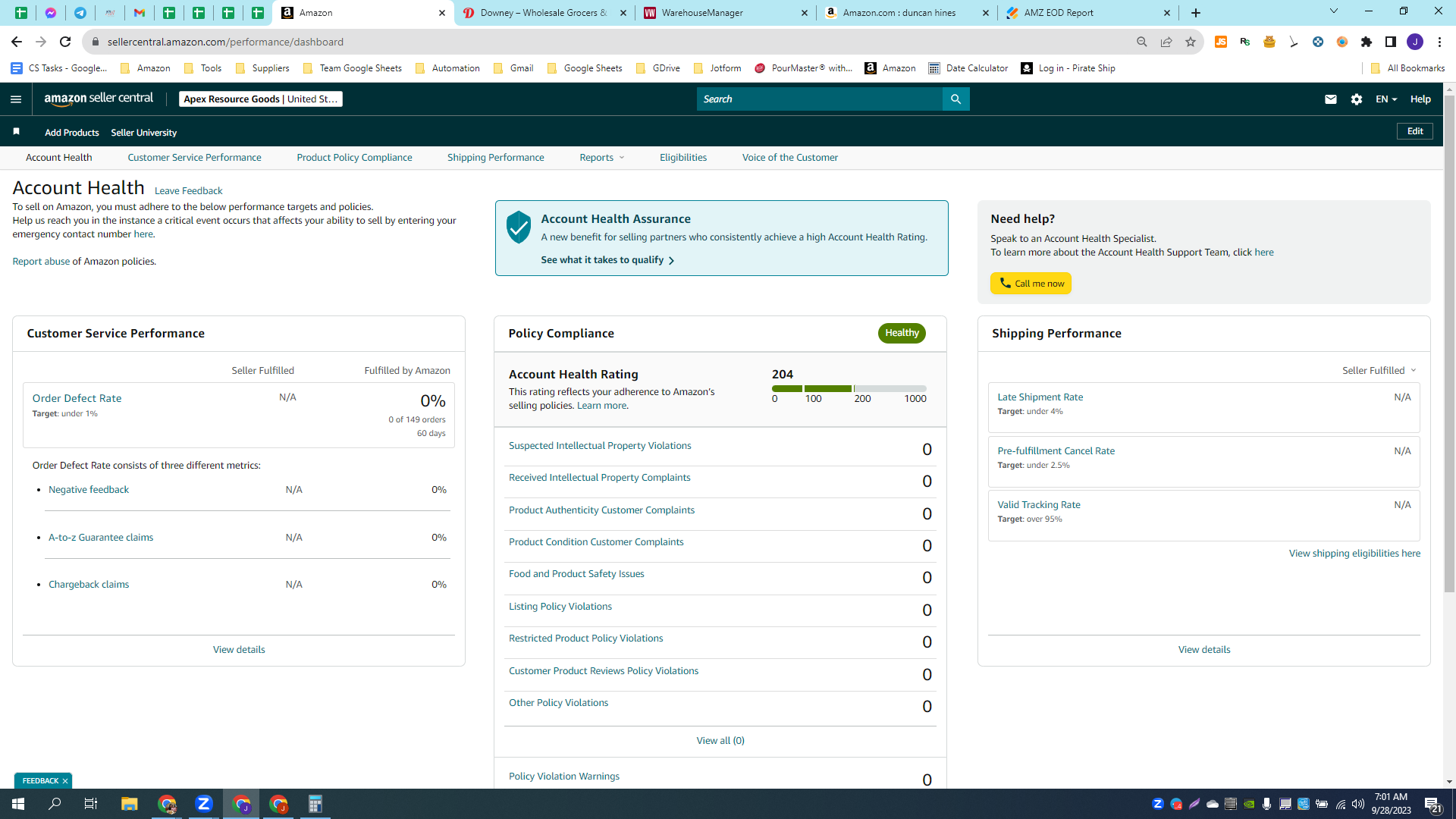
Task: Switch to the AMZ EOD Report tab
Action: [x=1088, y=13]
